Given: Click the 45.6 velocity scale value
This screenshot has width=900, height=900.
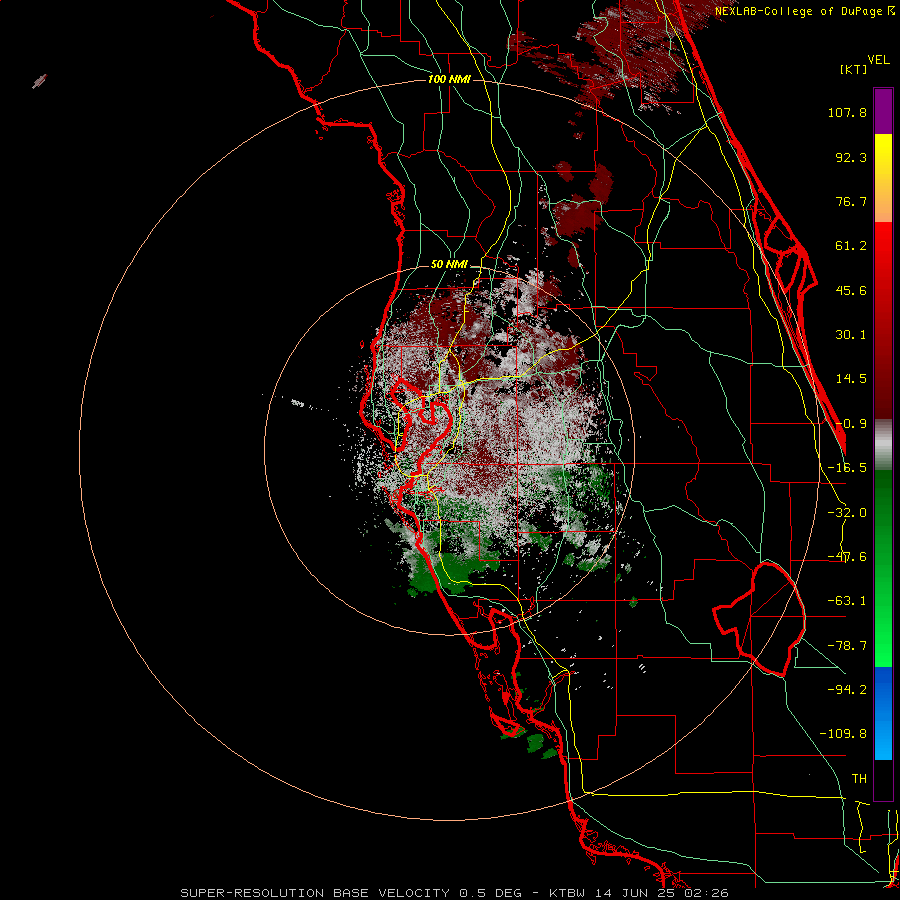Looking at the screenshot, I should point(851,290).
